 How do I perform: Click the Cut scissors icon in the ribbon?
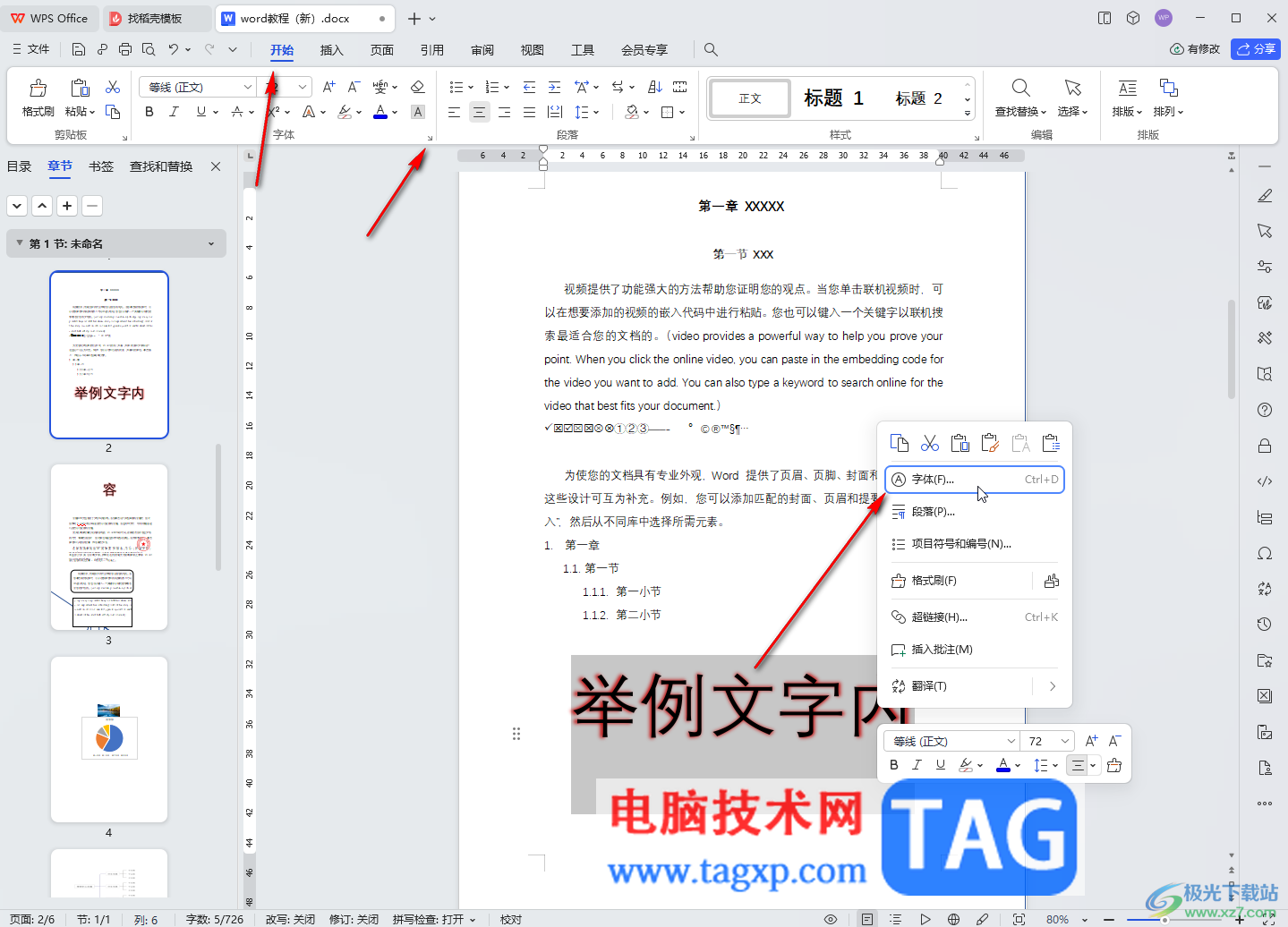[113, 87]
